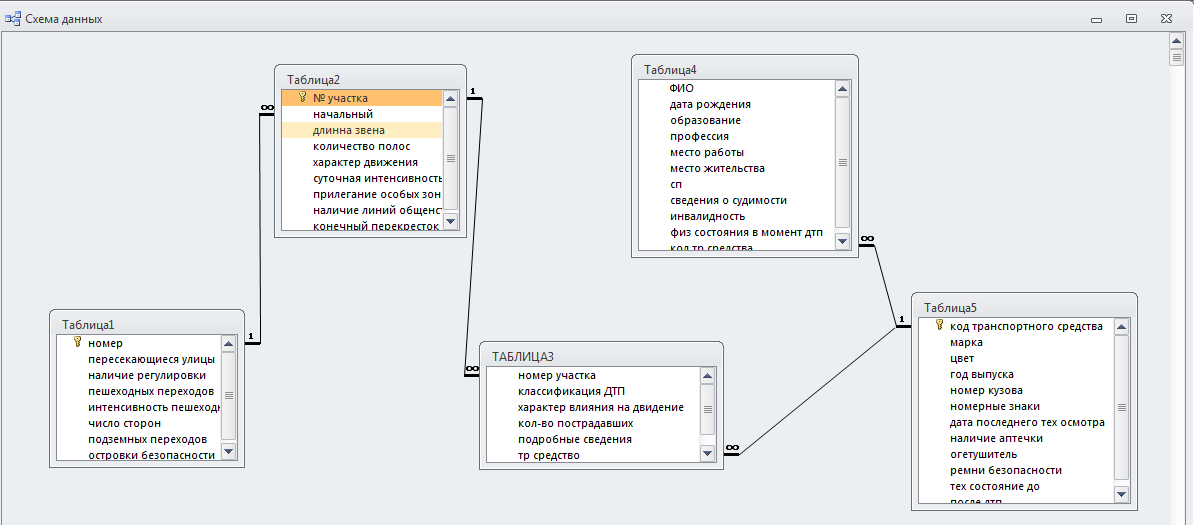Select the Таблица5 title bar
The image size is (1194, 525).
click(1023, 307)
